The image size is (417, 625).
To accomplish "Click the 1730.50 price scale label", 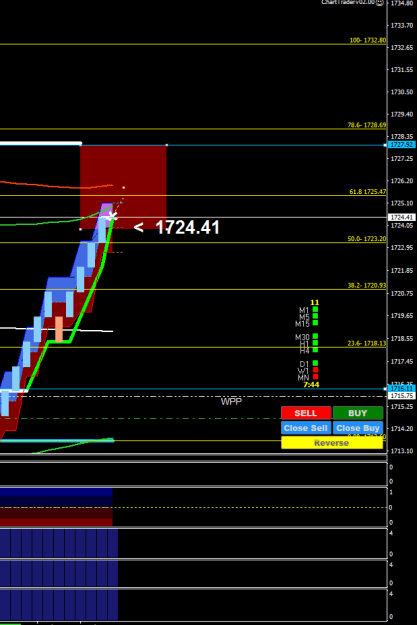I will [x=401, y=92].
